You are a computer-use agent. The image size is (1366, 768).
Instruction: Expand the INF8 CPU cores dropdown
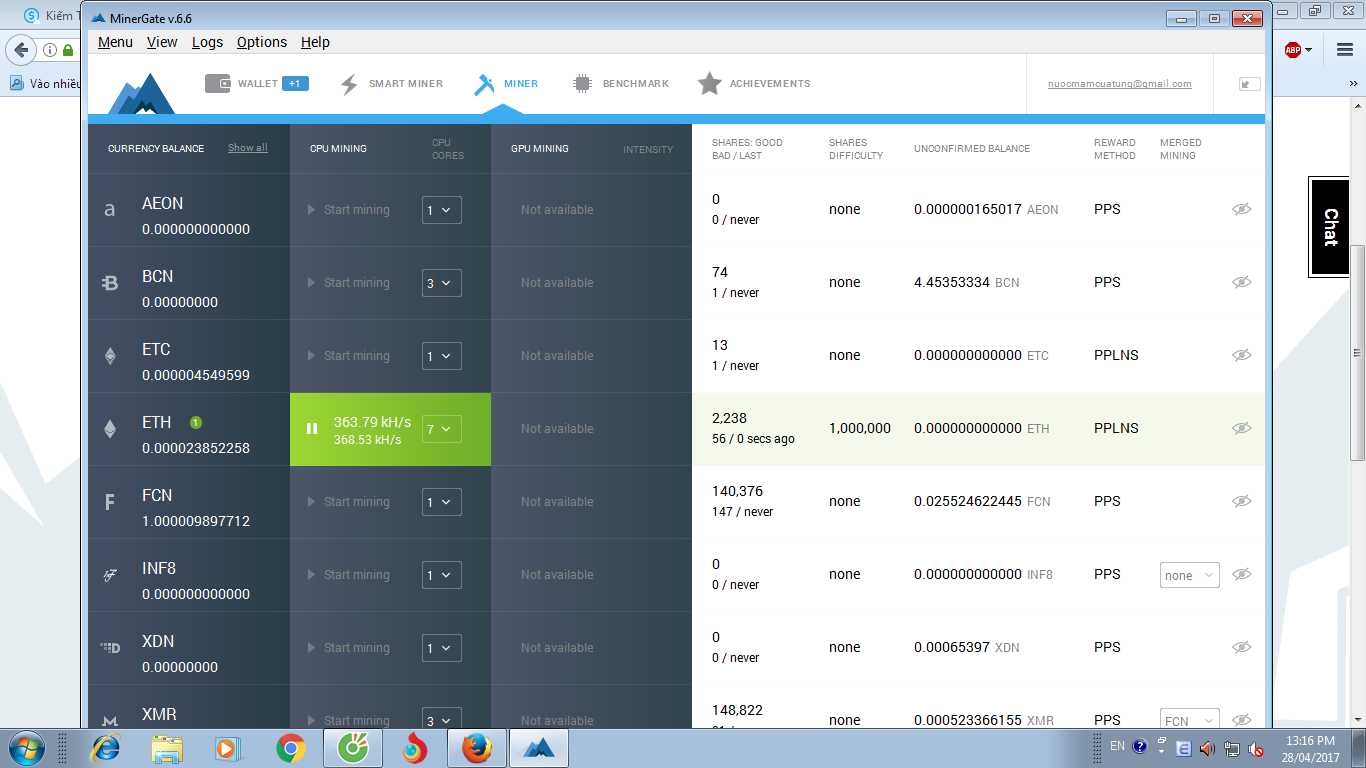pyautogui.click(x=442, y=575)
